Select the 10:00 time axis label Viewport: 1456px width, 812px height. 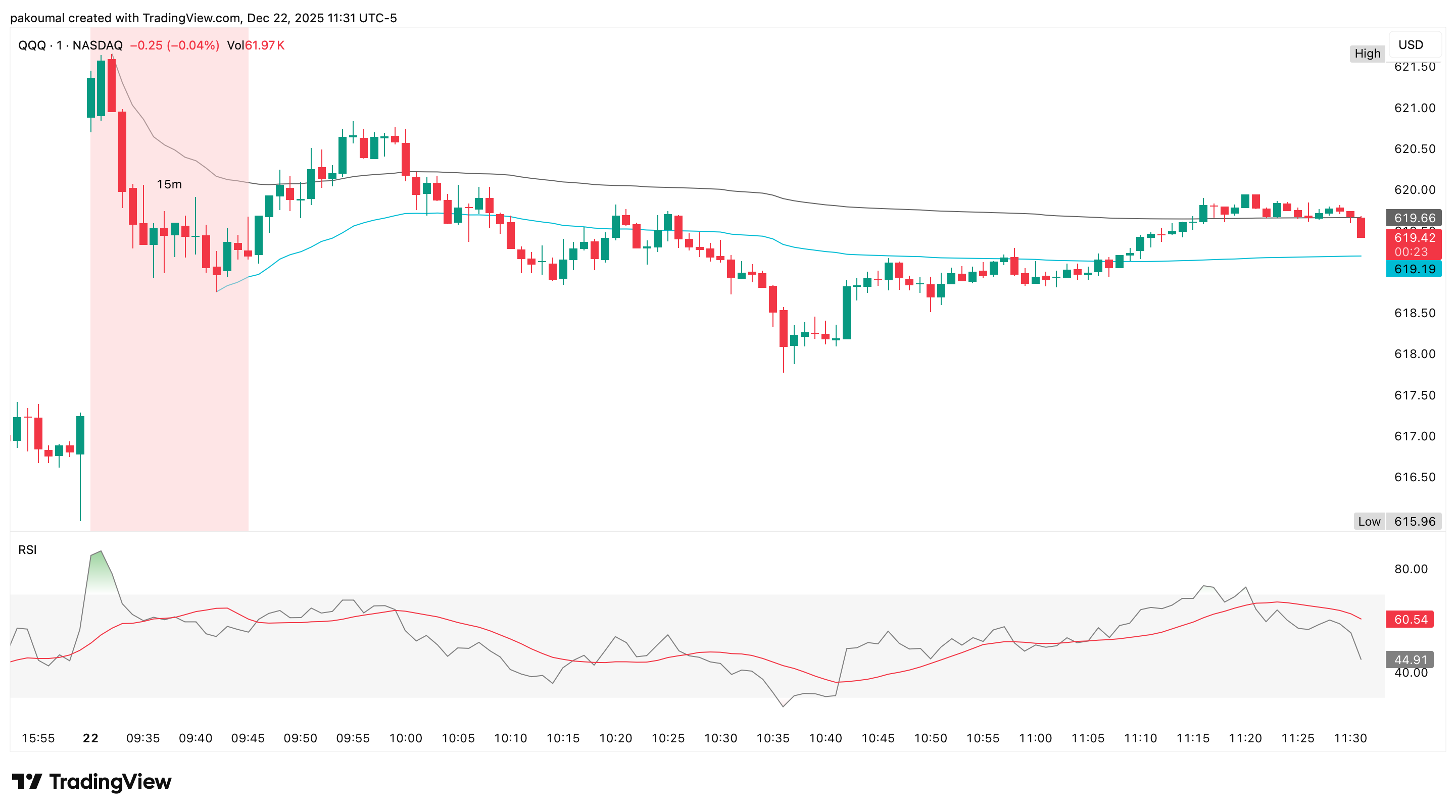pos(405,738)
